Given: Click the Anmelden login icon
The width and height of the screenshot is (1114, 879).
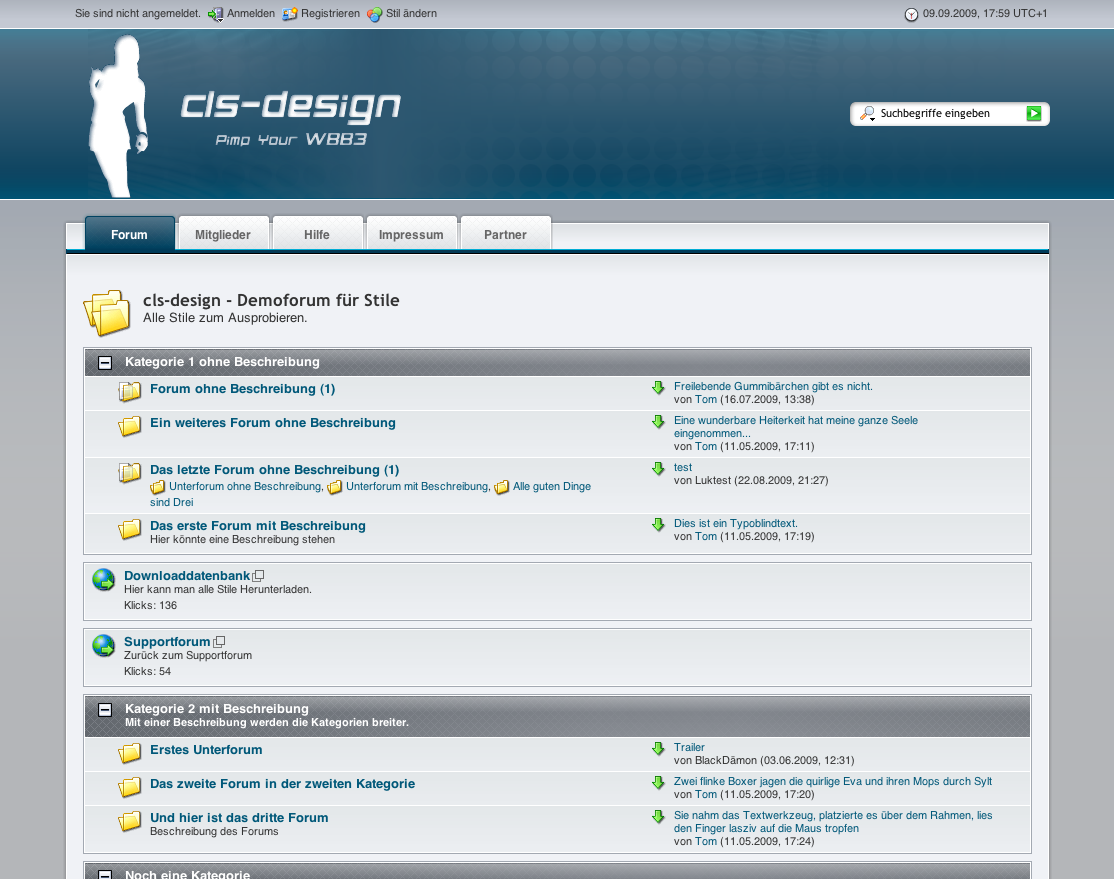Looking at the screenshot, I should pyautogui.click(x=215, y=14).
